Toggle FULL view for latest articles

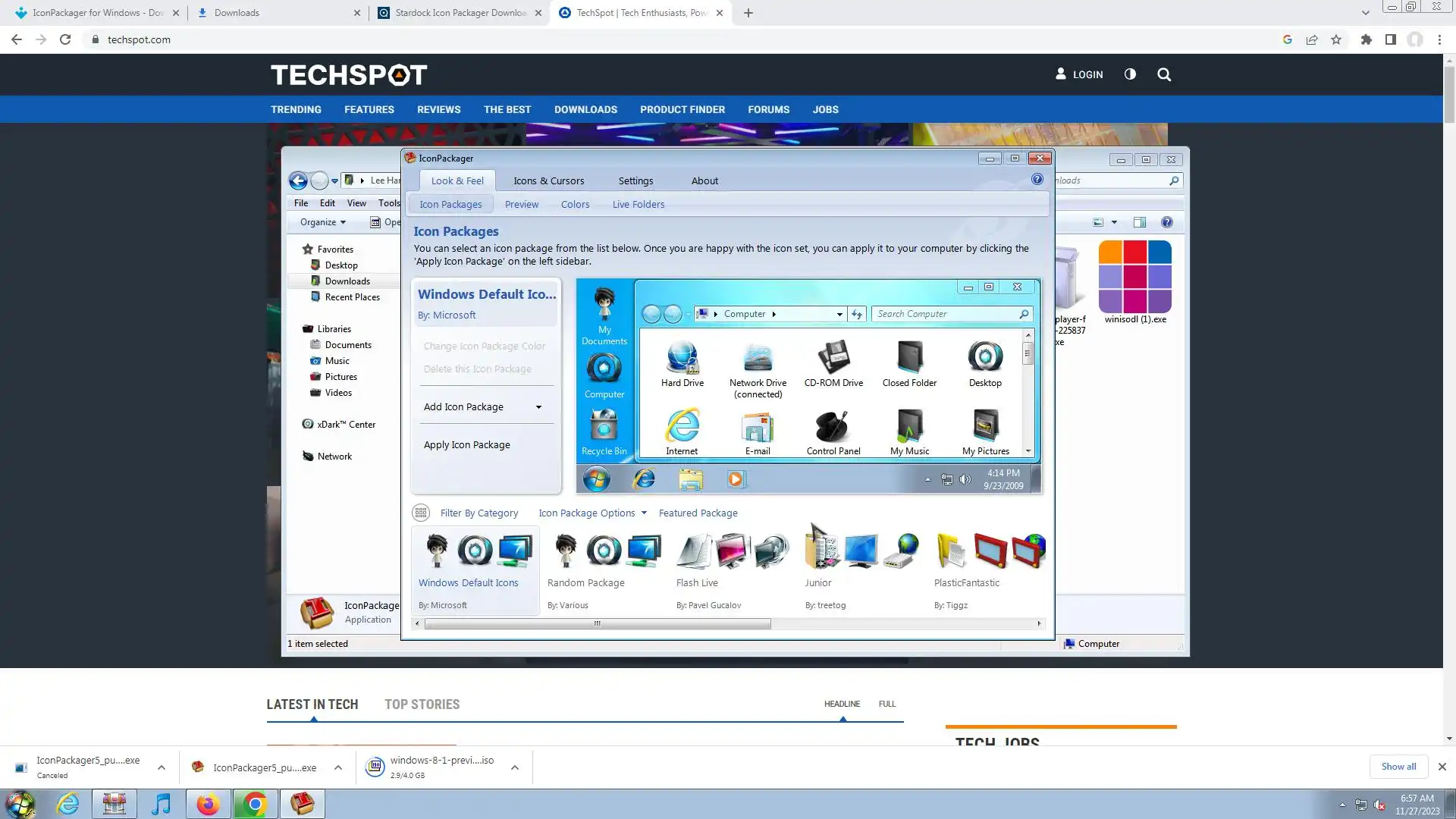tap(886, 704)
